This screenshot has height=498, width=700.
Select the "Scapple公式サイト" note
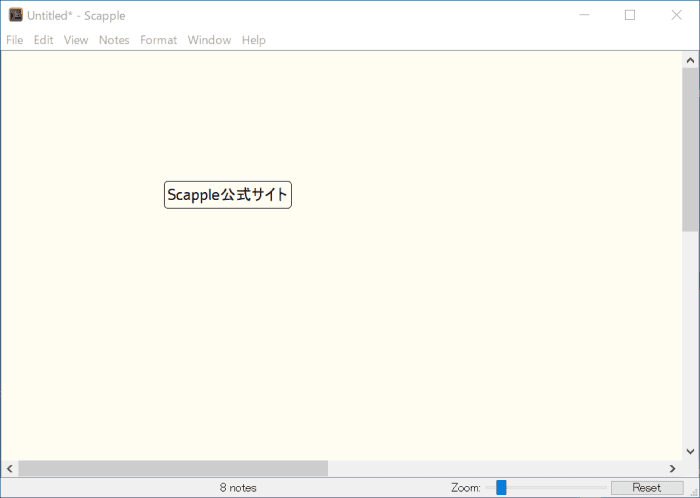coord(228,195)
